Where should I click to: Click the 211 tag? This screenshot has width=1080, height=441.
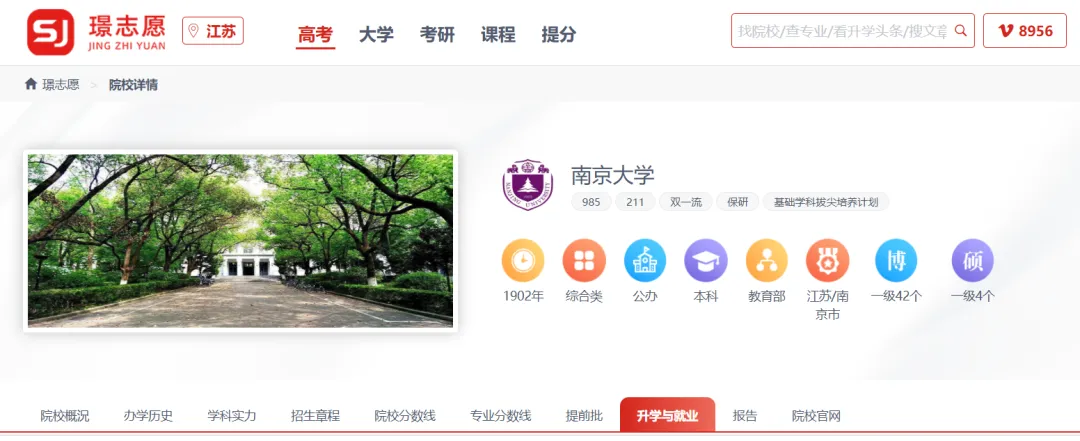click(635, 203)
